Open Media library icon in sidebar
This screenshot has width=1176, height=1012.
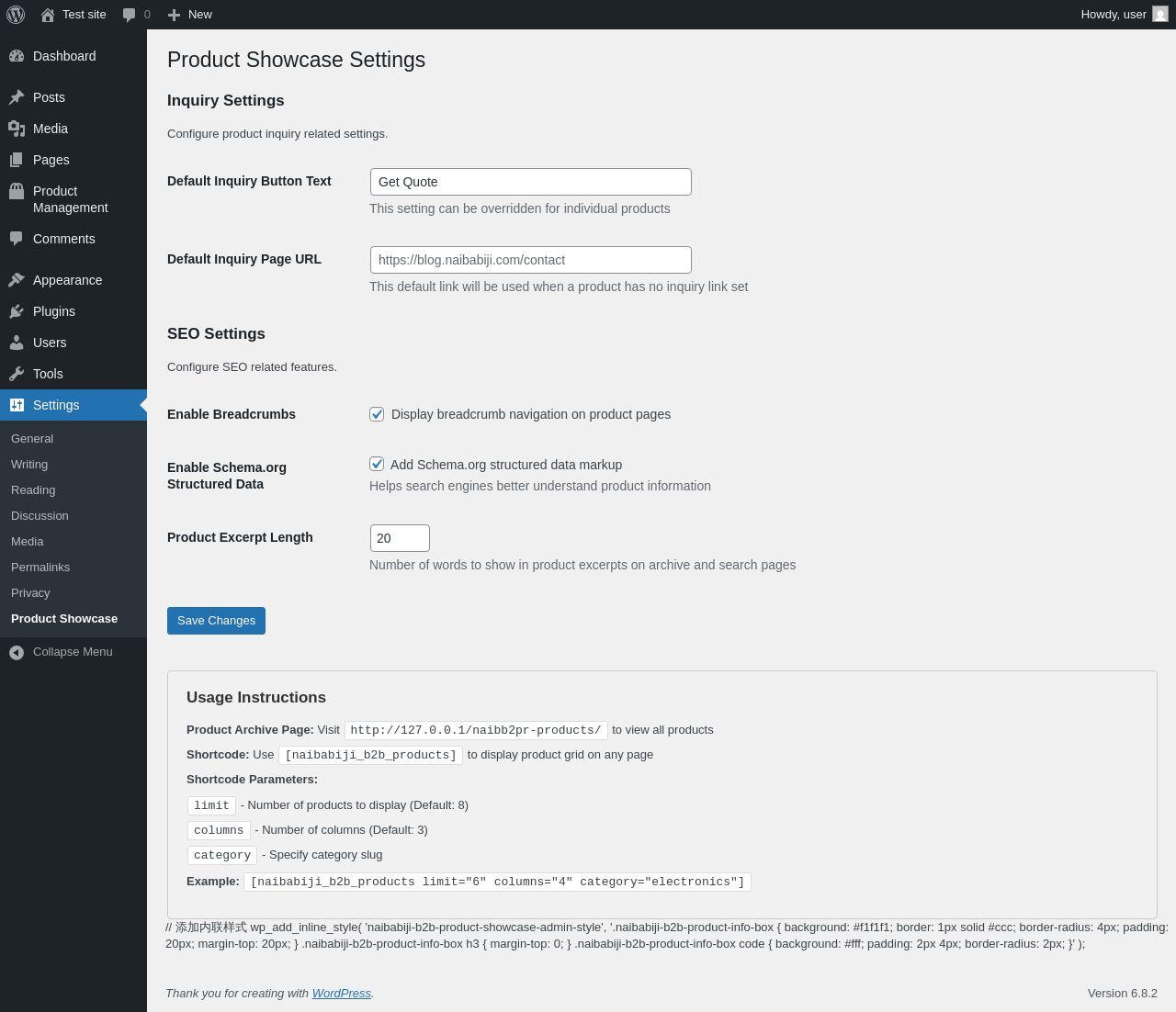17,129
